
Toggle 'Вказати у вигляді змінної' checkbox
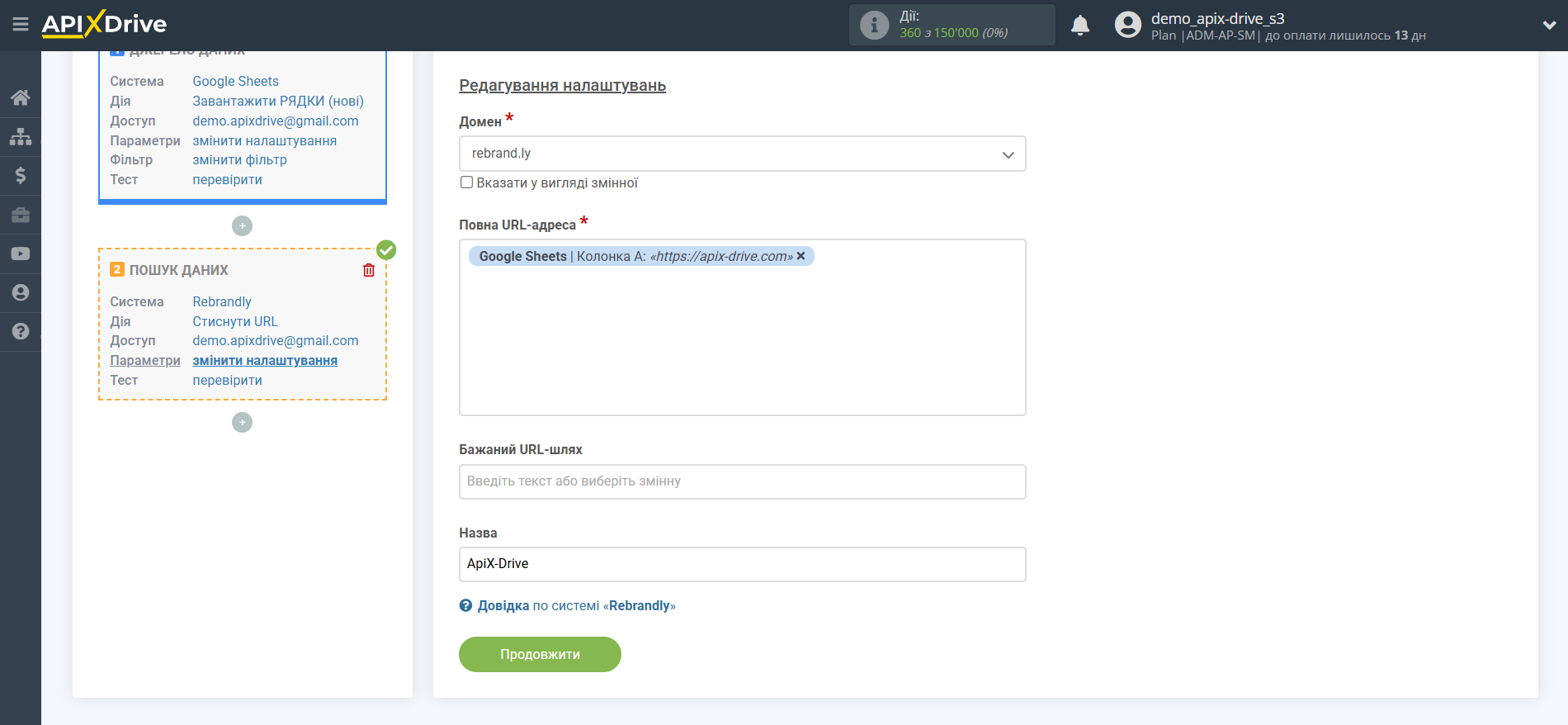(x=466, y=182)
